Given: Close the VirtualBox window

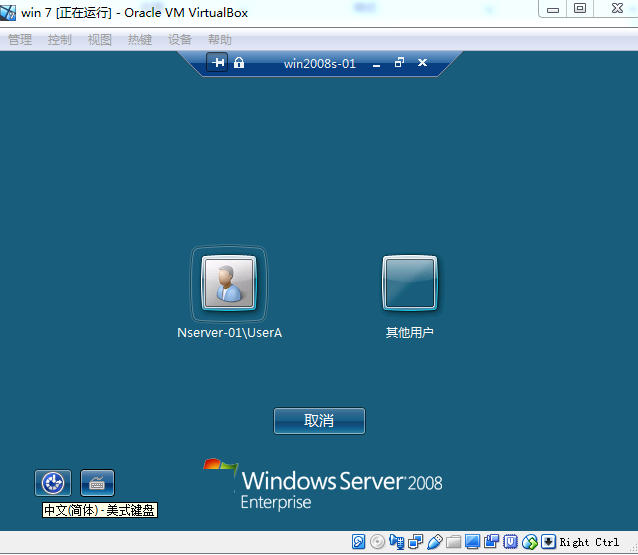Looking at the screenshot, I should pos(617,8).
